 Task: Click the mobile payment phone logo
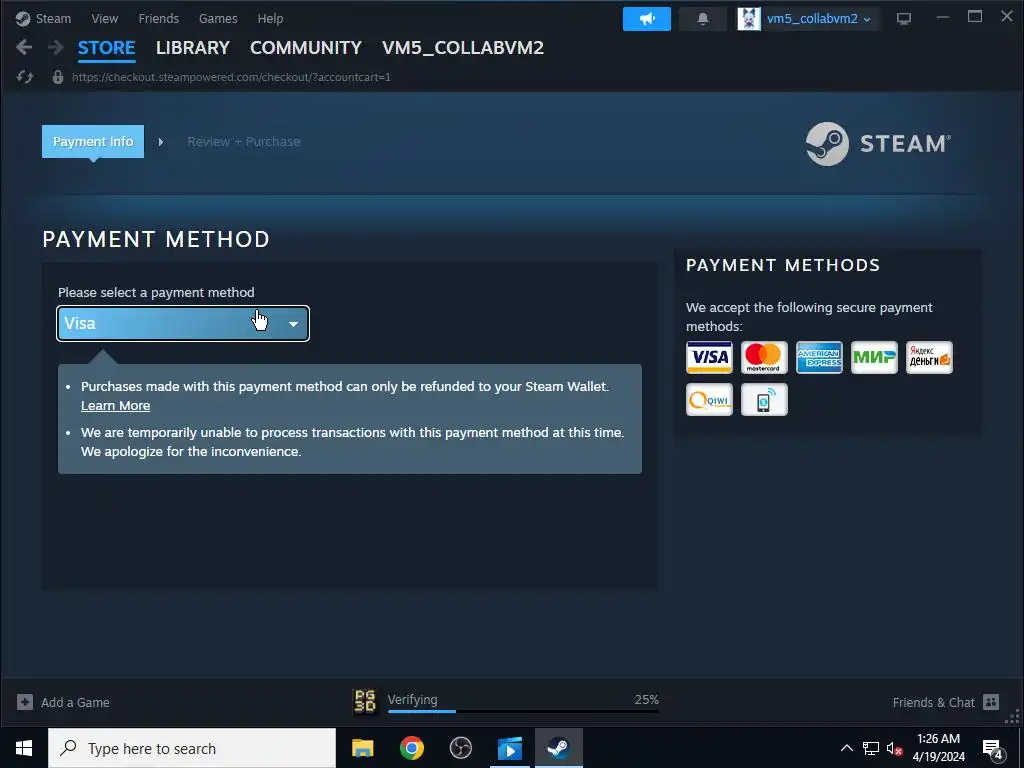pyautogui.click(x=764, y=400)
